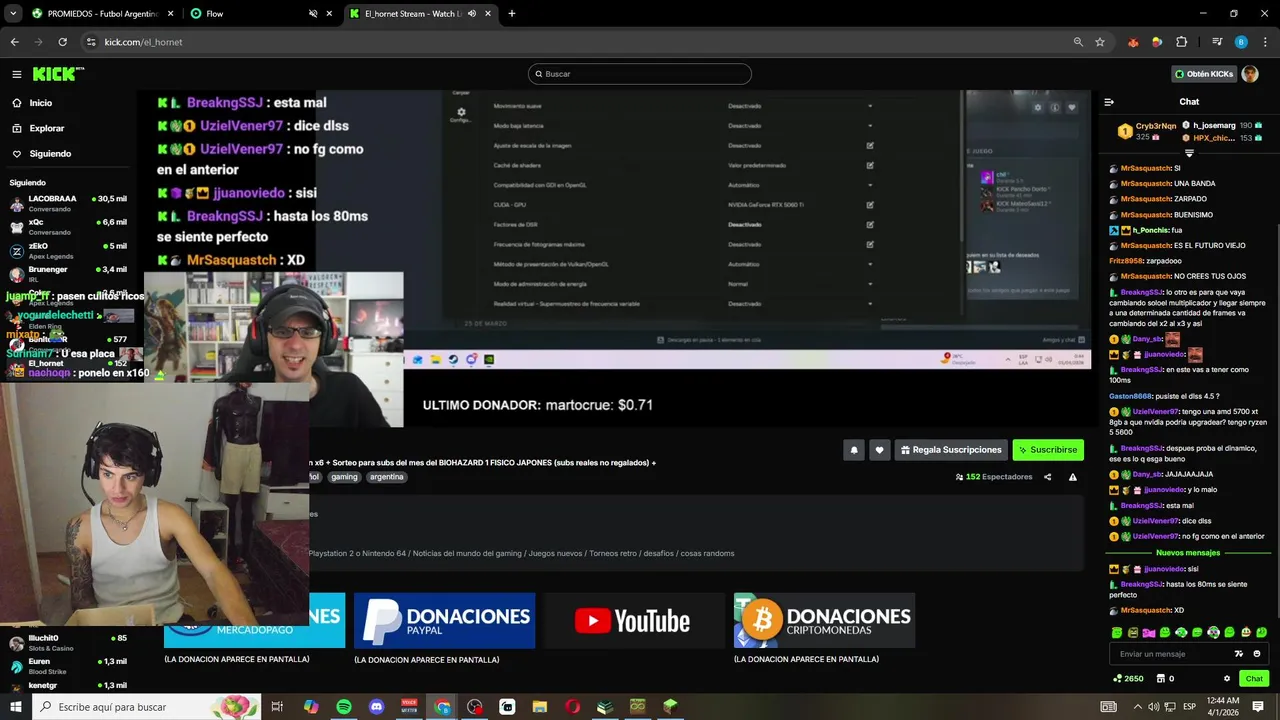The height and width of the screenshot is (720, 1280).
Task: Mute the El_hornet tab audio icon
Action: tap(472, 14)
